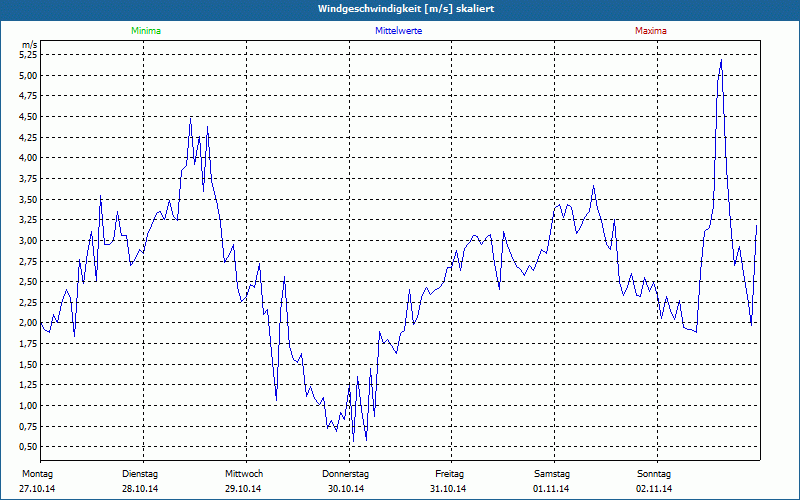This screenshot has width=800, height=500.
Task: Click the date 28.10.14
Action: click(140, 489)
